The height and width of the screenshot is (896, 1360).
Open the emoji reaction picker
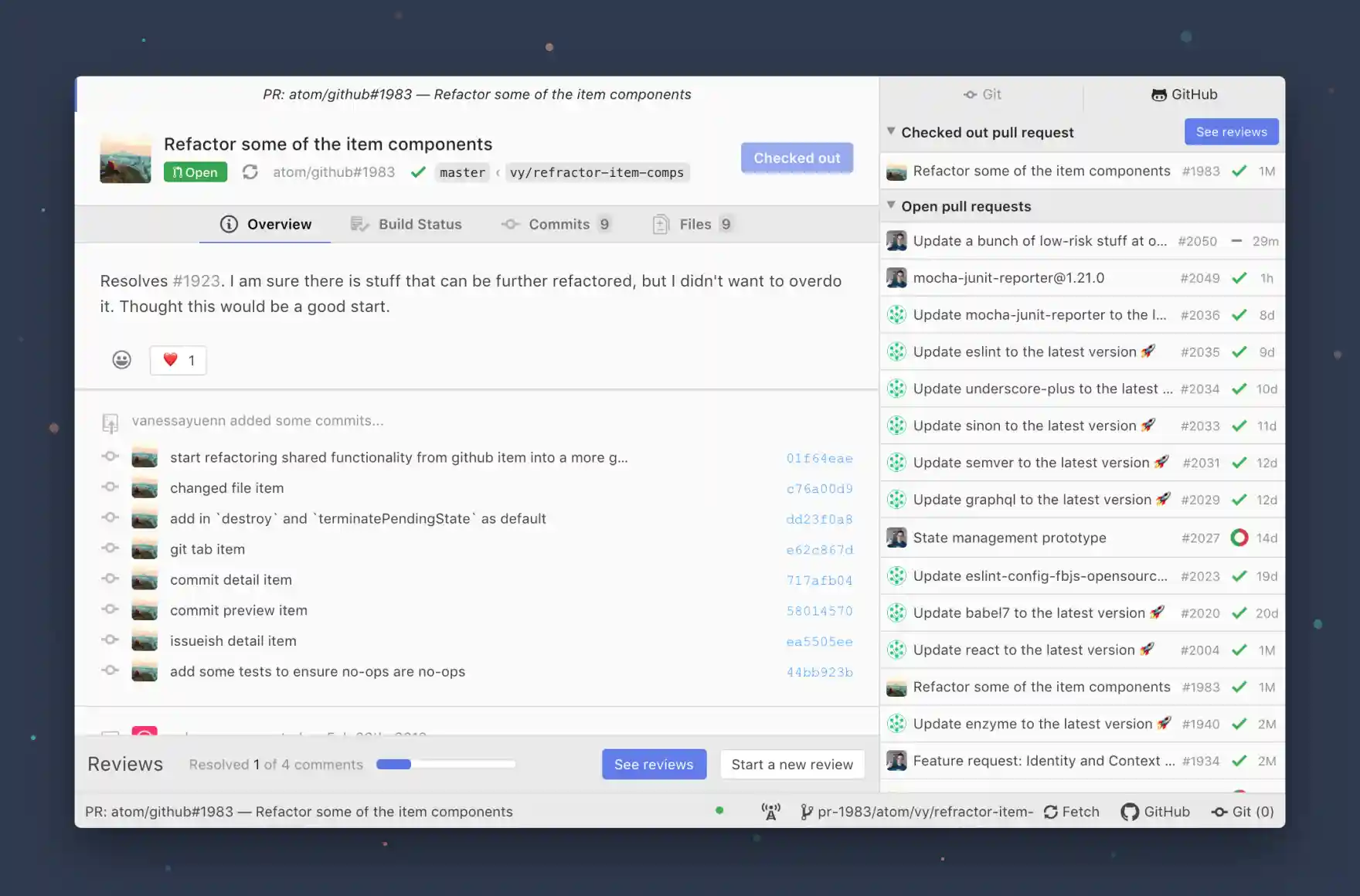pyautogui.click(x=122, y=360)
